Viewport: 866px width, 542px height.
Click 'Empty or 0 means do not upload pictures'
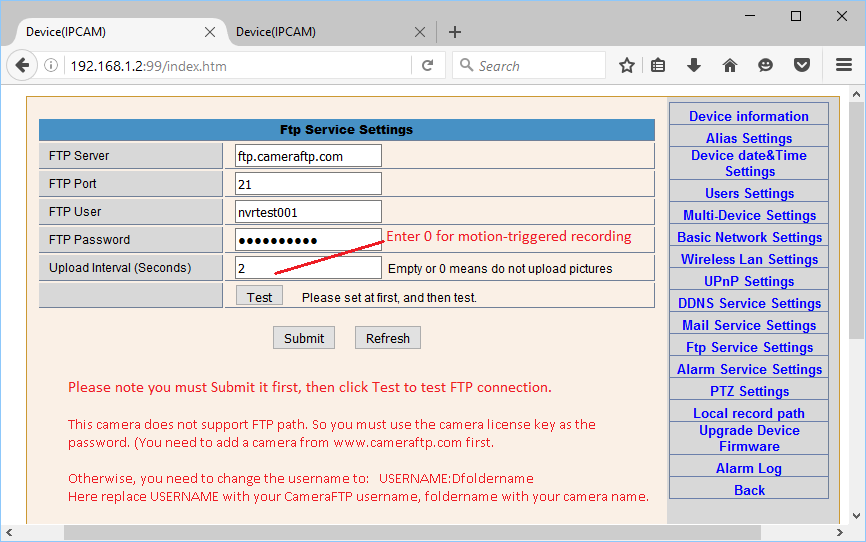point(500,269)
